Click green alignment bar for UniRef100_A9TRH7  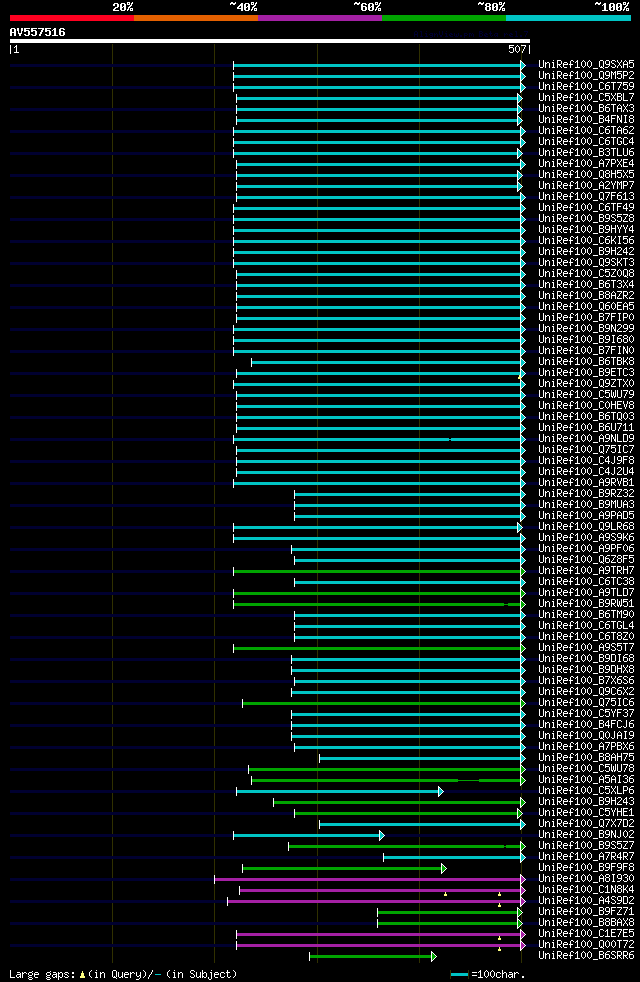(379, 571)
